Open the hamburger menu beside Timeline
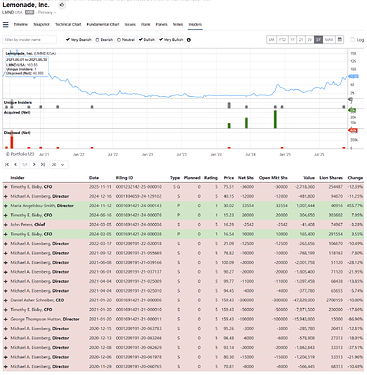The height and width of the screenshot is (375, 367). click(6, 25)
